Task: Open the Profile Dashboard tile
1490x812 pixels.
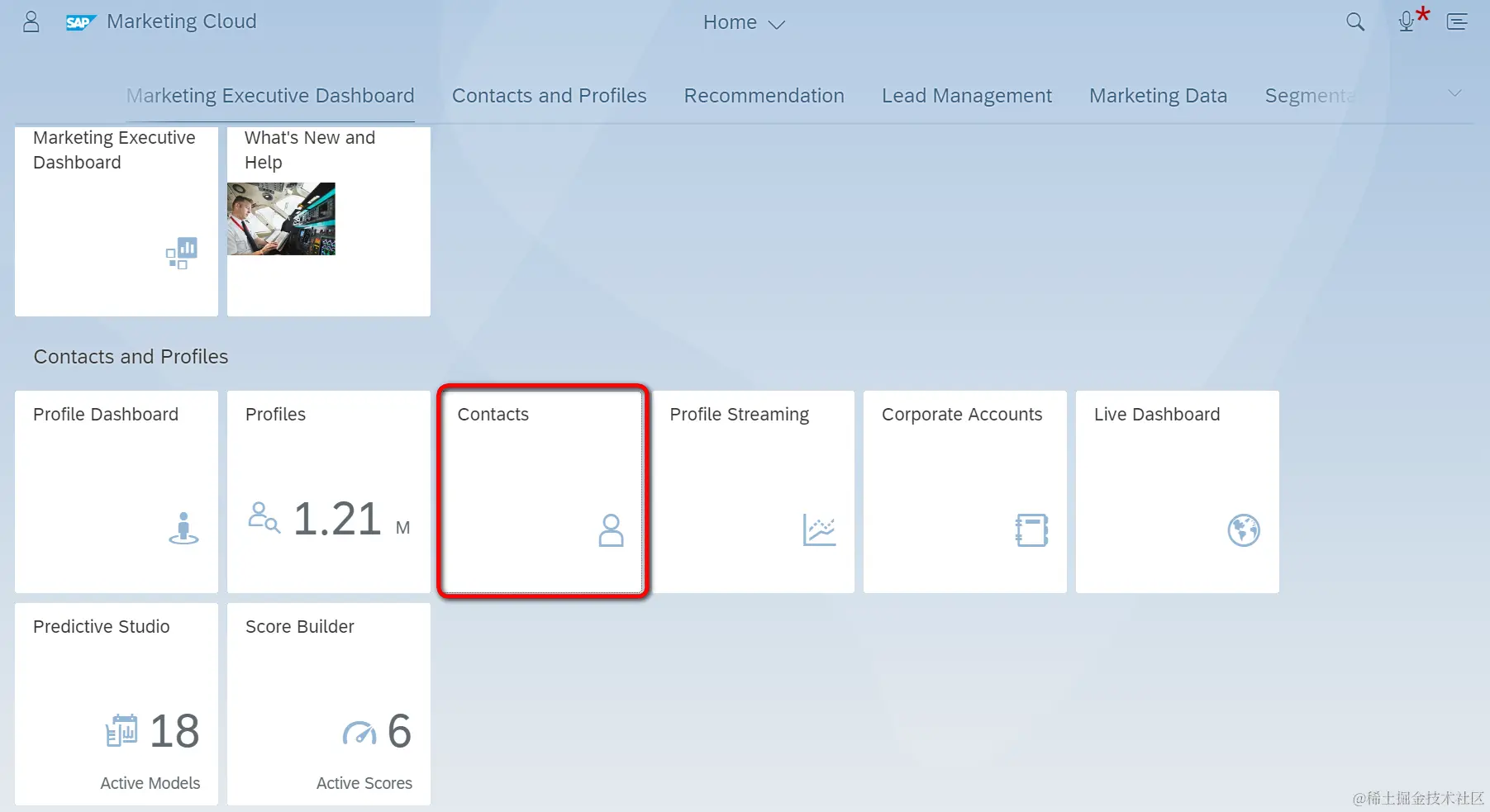Action: [x=117, y=491]
